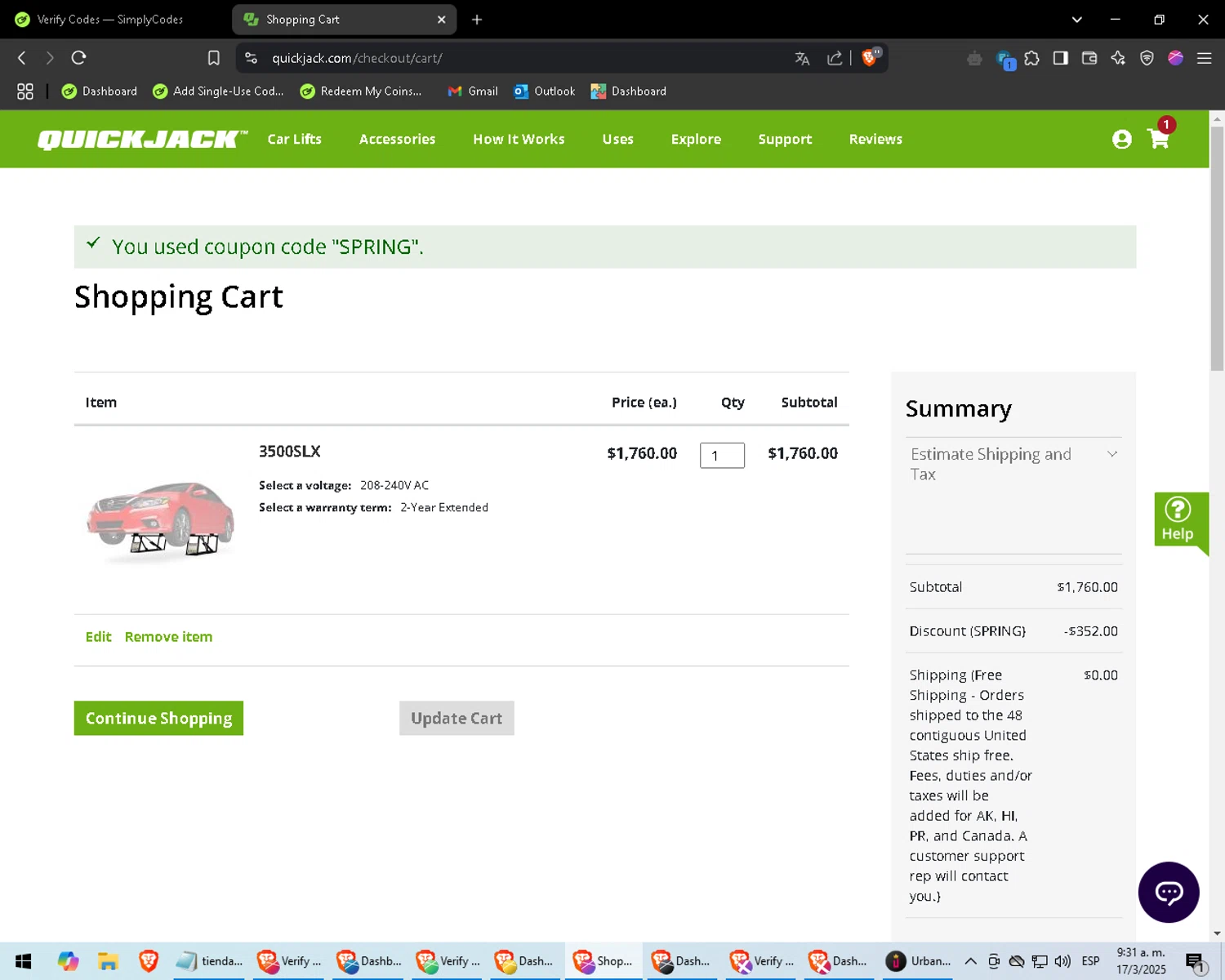The width and height of the screenshot is (1225, 980).
Task: Click the quantity input field
Action: tap(723, 455)
